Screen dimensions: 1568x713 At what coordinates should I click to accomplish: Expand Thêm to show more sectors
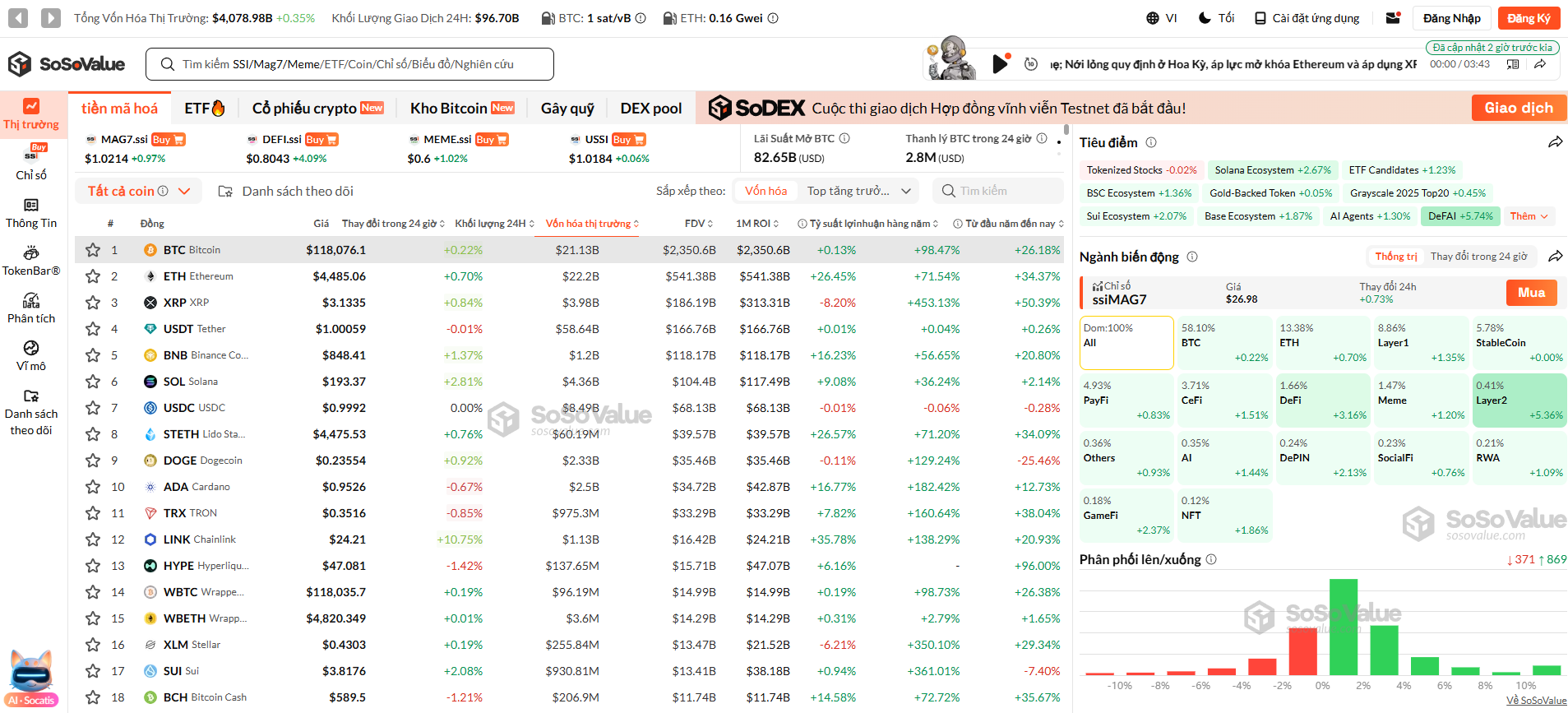click(x=1529, y=216)
